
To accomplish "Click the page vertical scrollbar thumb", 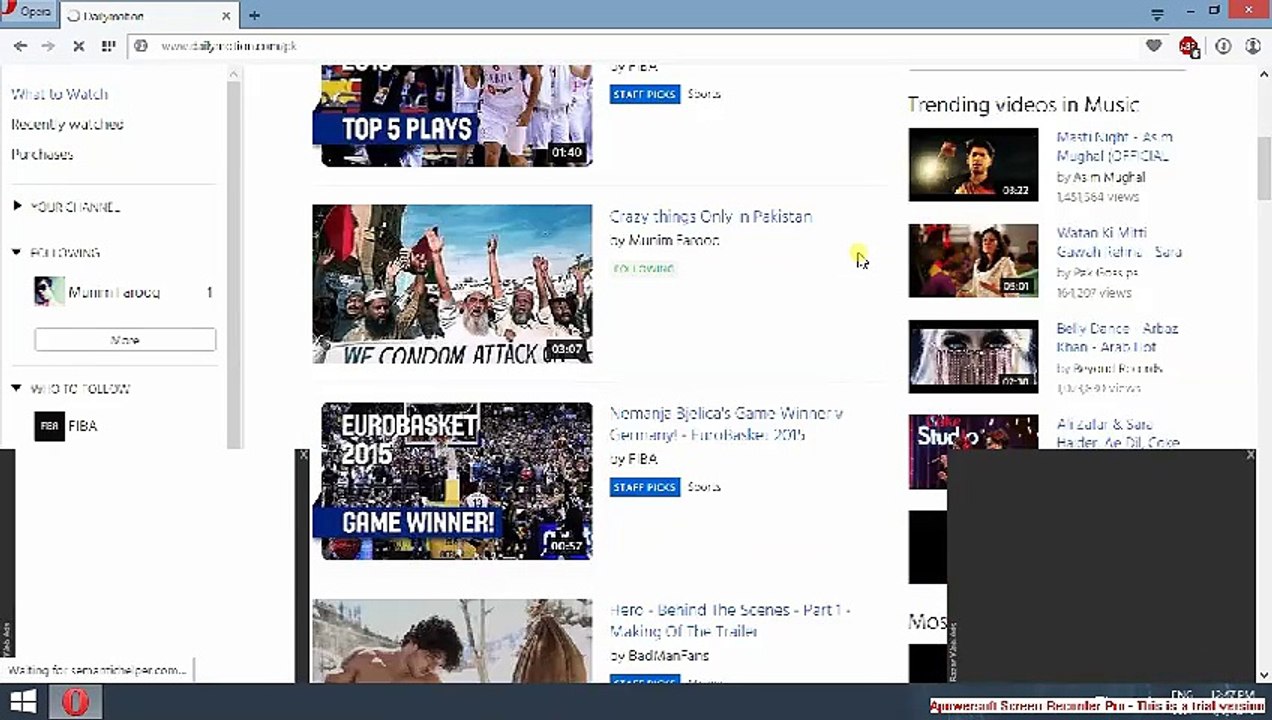I will [x=1264, y=168].
